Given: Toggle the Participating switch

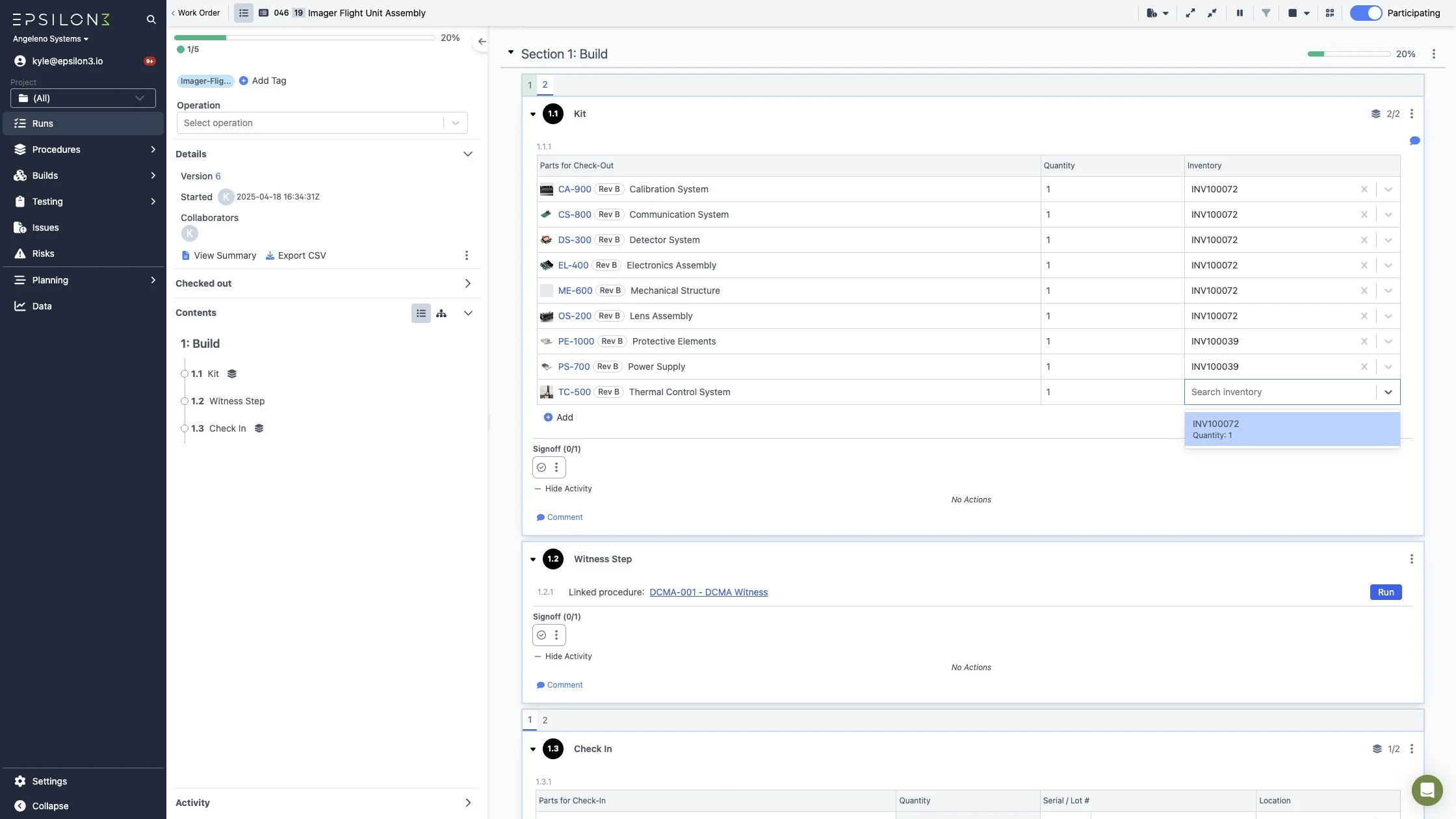Looking at the screenshot, I should pos(1366,13).
